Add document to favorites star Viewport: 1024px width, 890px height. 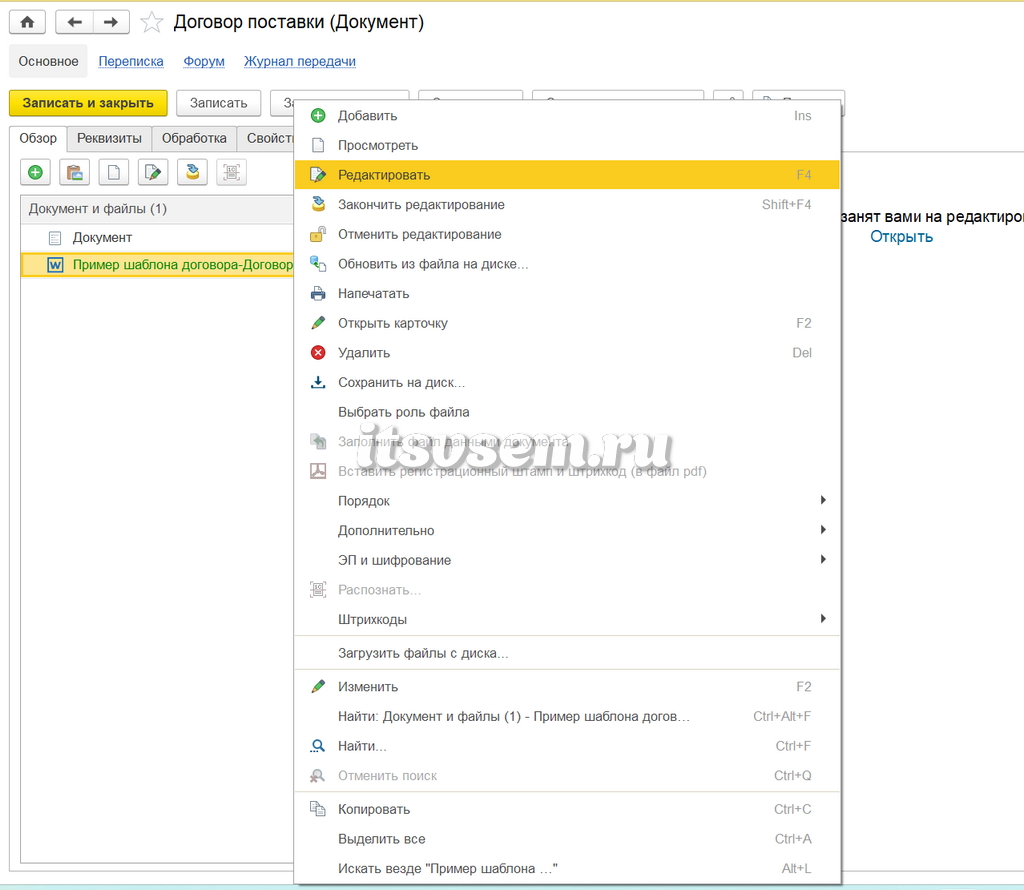(152, 22)
